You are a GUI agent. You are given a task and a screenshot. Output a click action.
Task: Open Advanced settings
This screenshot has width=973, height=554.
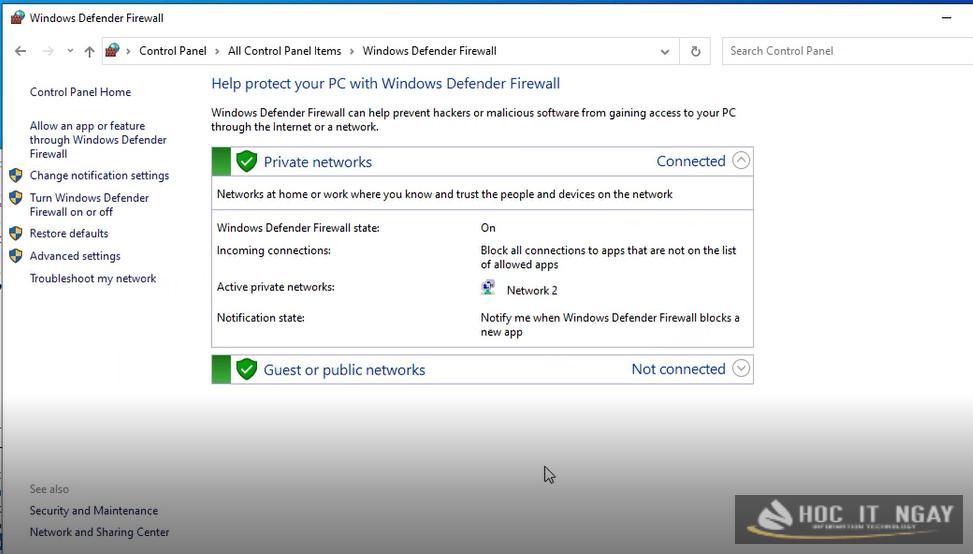click(x=75, y=256)
